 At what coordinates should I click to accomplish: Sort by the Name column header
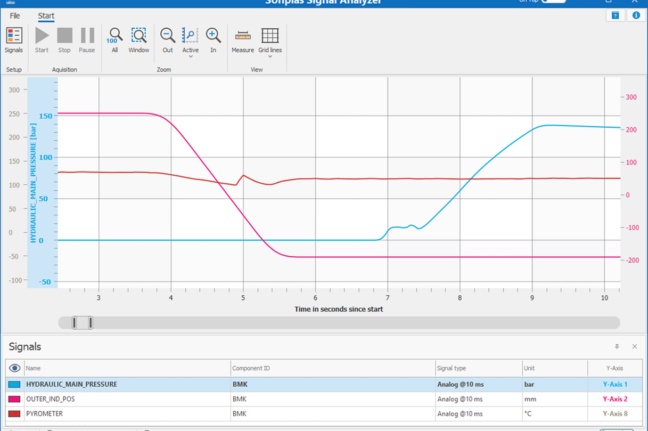(127, 368)
